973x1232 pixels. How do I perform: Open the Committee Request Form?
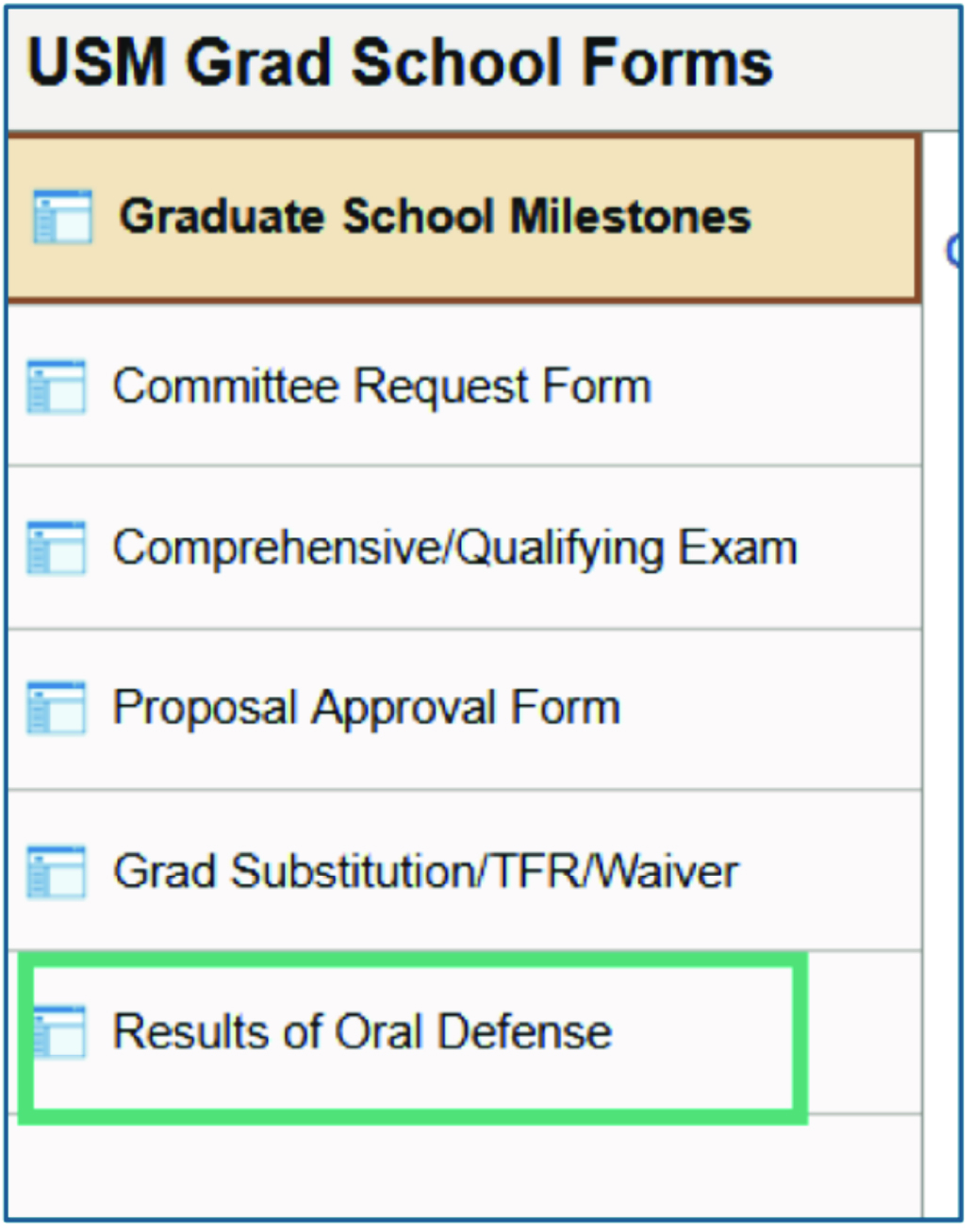coord(382,386)
